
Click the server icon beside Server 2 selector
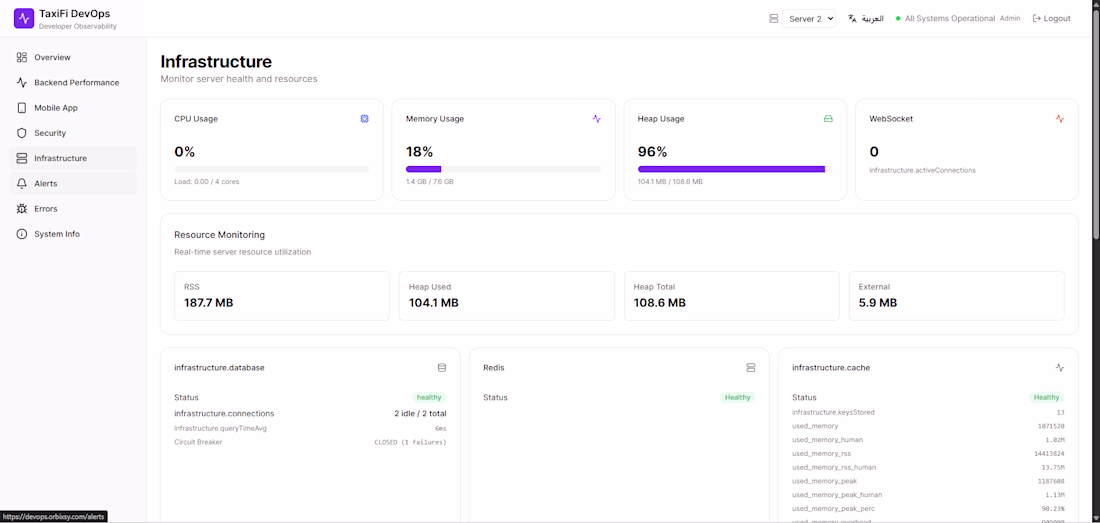pos(774,19)
